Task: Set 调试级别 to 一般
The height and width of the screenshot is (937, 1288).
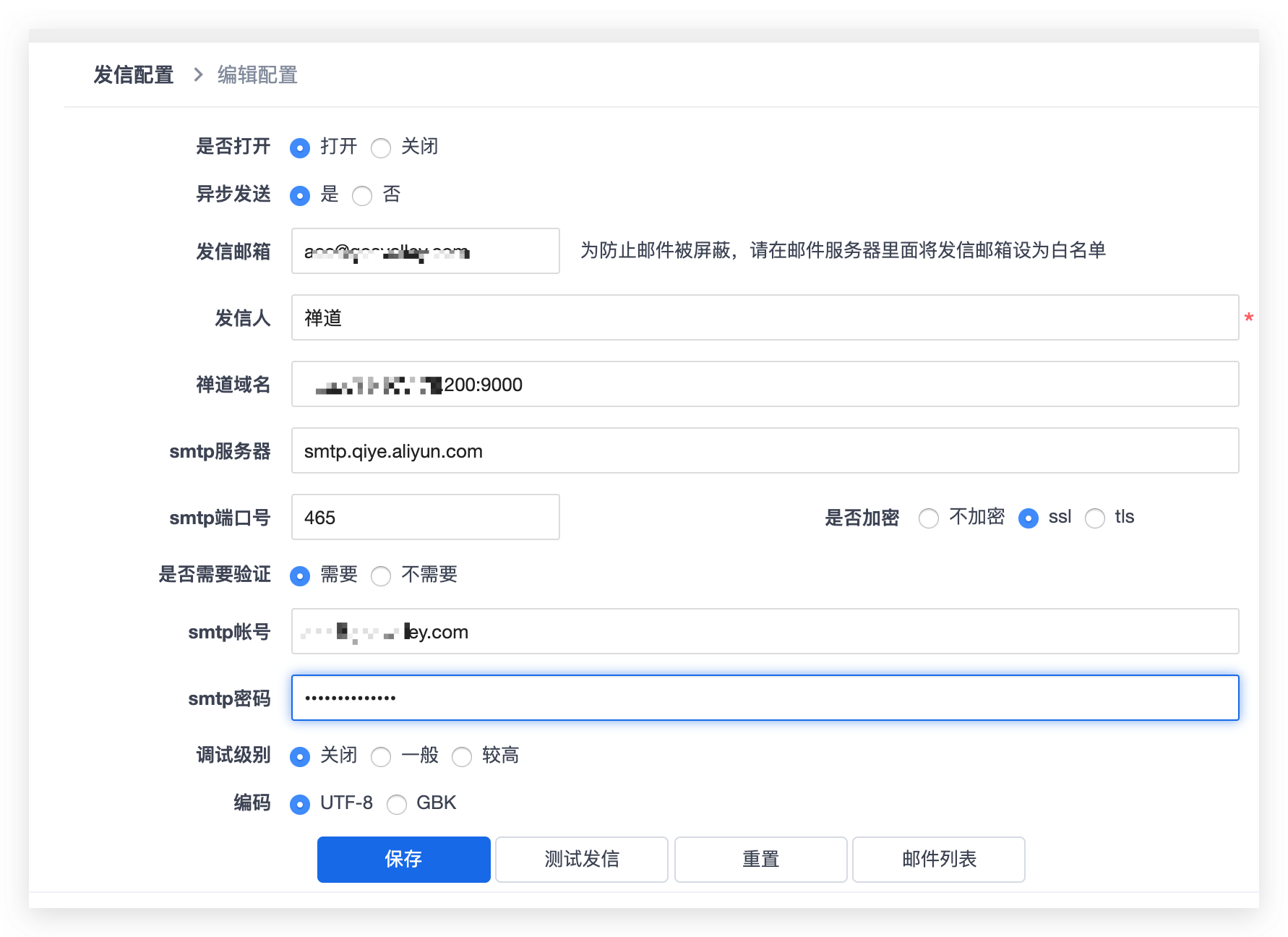Action: pyautogui.click(x=381, y=757)
